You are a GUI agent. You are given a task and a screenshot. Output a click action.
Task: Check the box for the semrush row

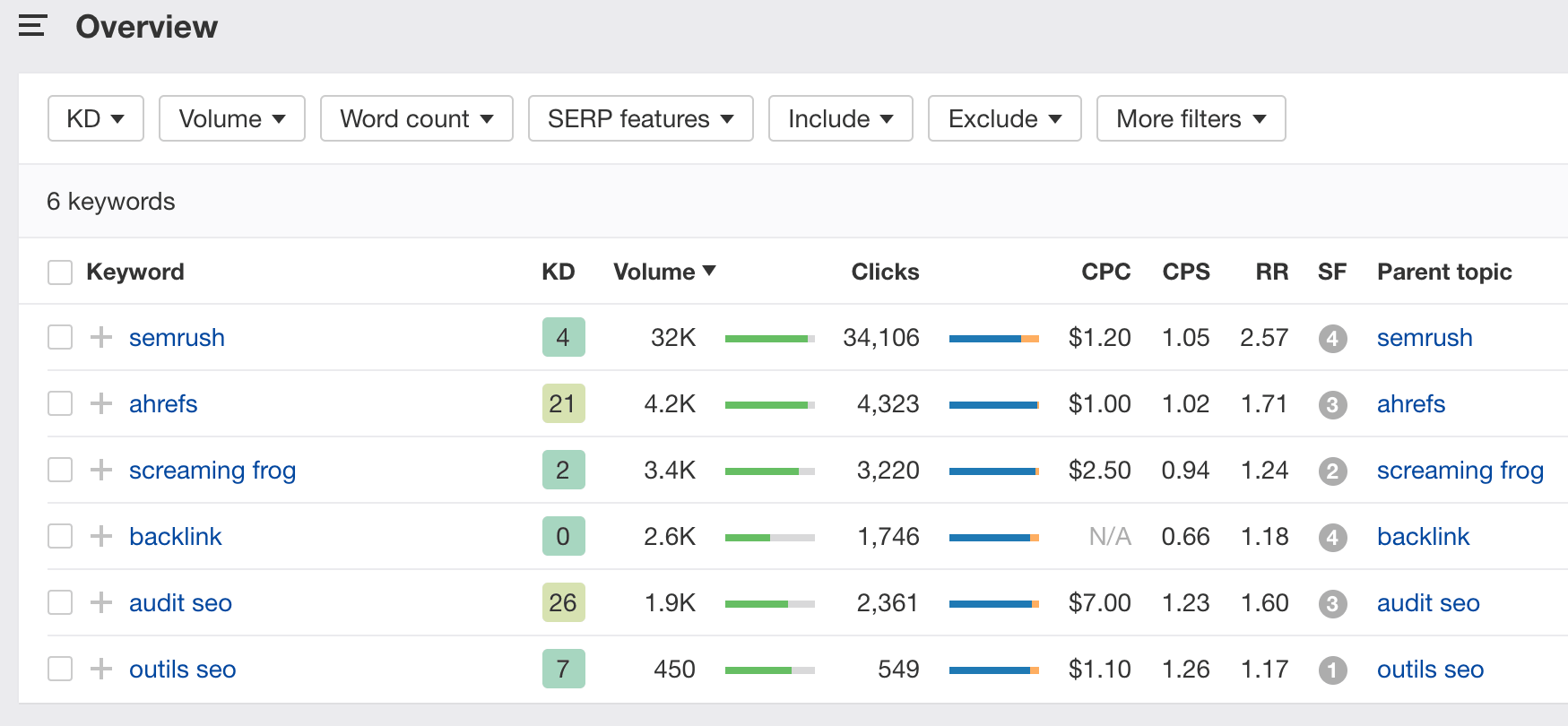(x=60, y=337)
